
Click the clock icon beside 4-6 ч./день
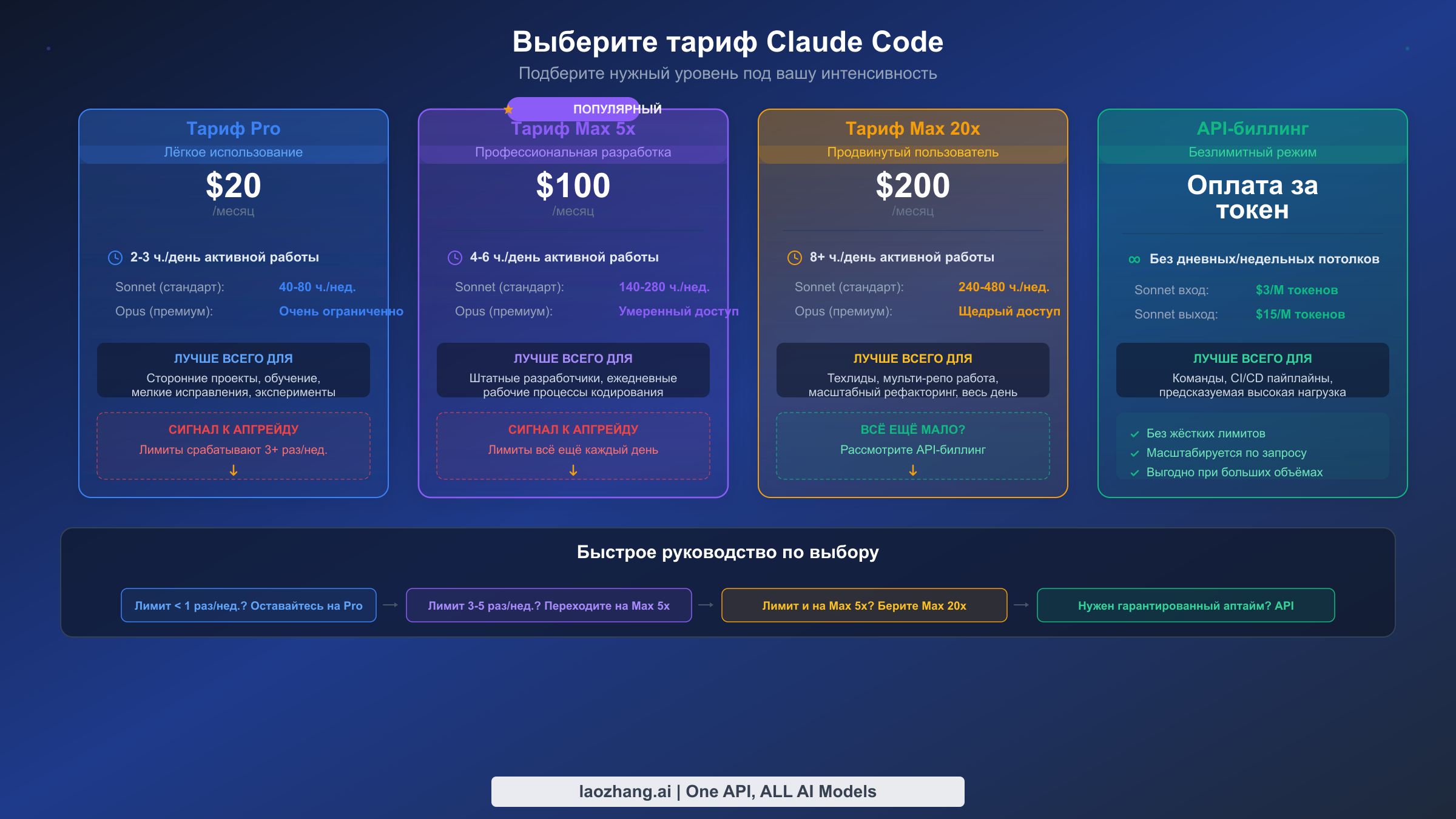pyautogui.click(x=455, y=257)
